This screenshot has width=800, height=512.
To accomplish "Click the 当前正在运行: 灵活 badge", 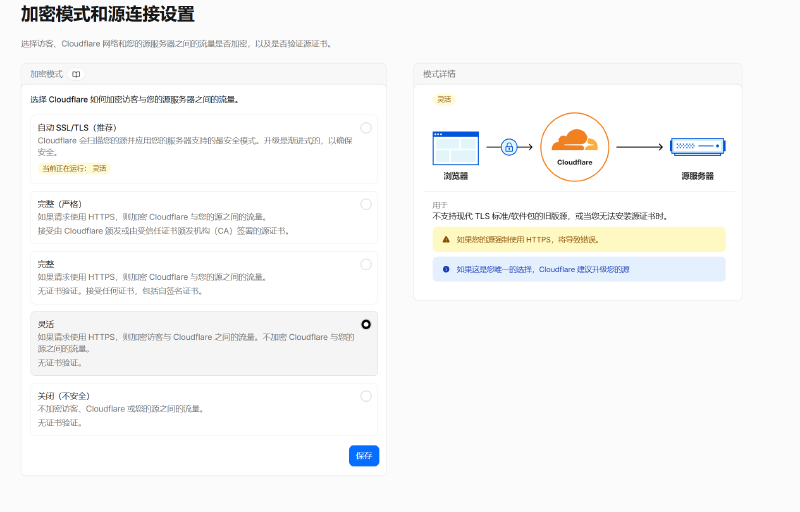I will [x=74, y=168].
